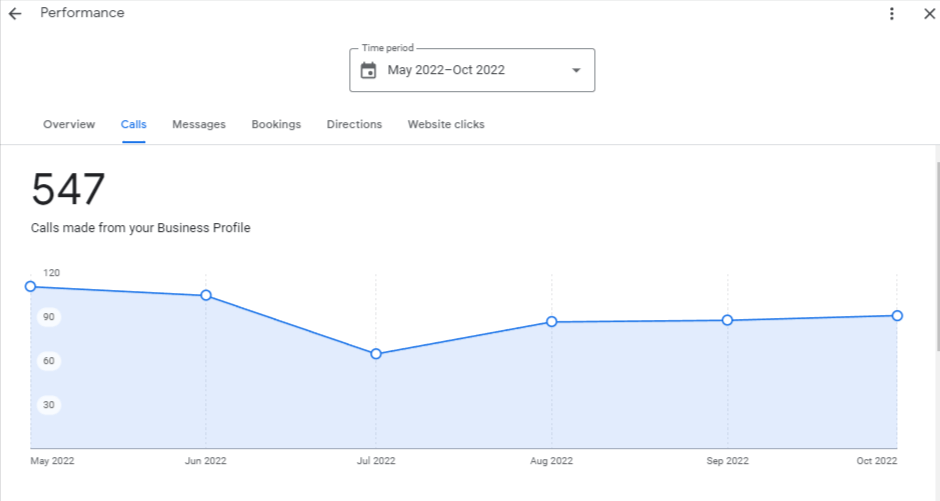Open the three-dot more options menu
940x501 pixels.
(x=891, y=13)
